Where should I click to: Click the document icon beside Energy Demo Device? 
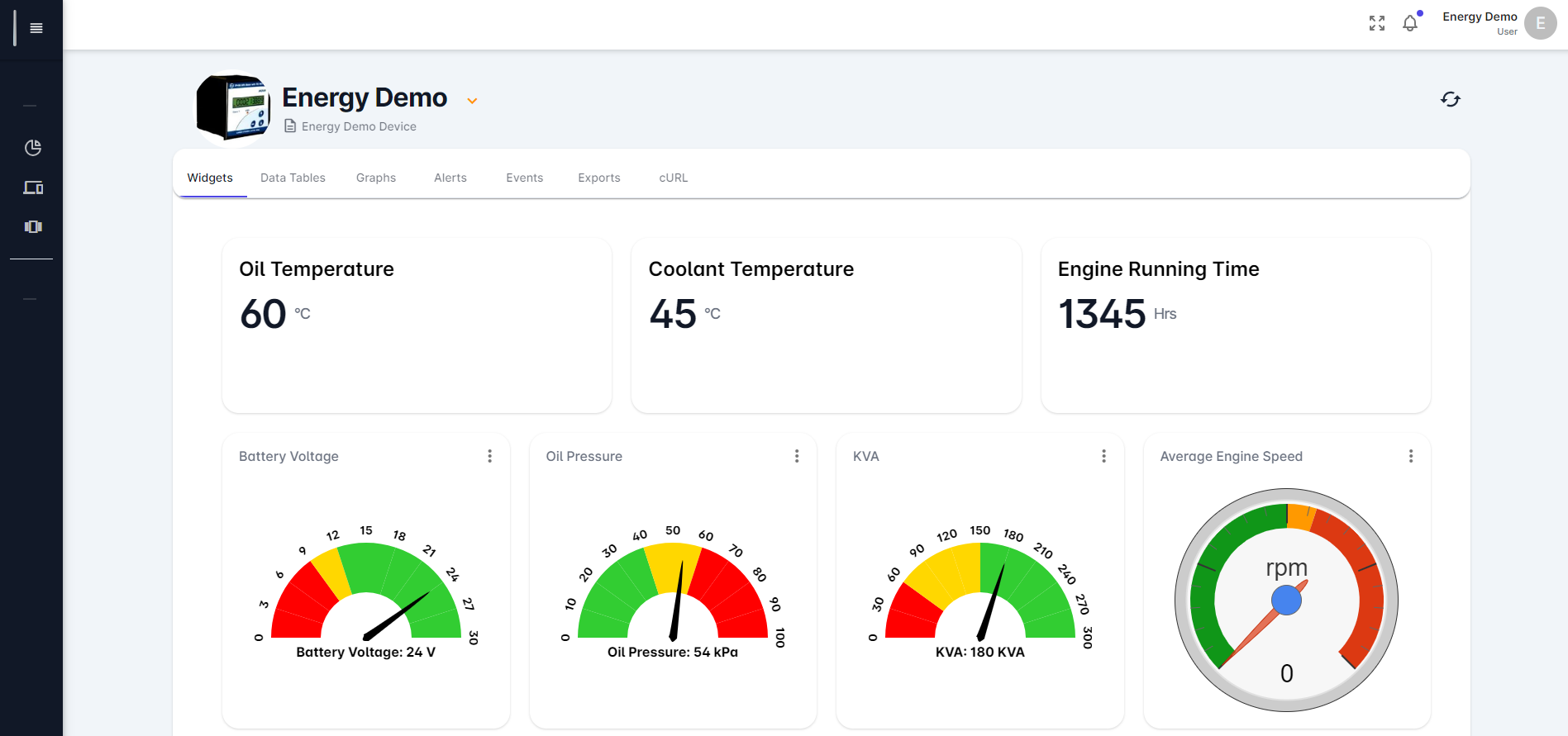point(290,126)
